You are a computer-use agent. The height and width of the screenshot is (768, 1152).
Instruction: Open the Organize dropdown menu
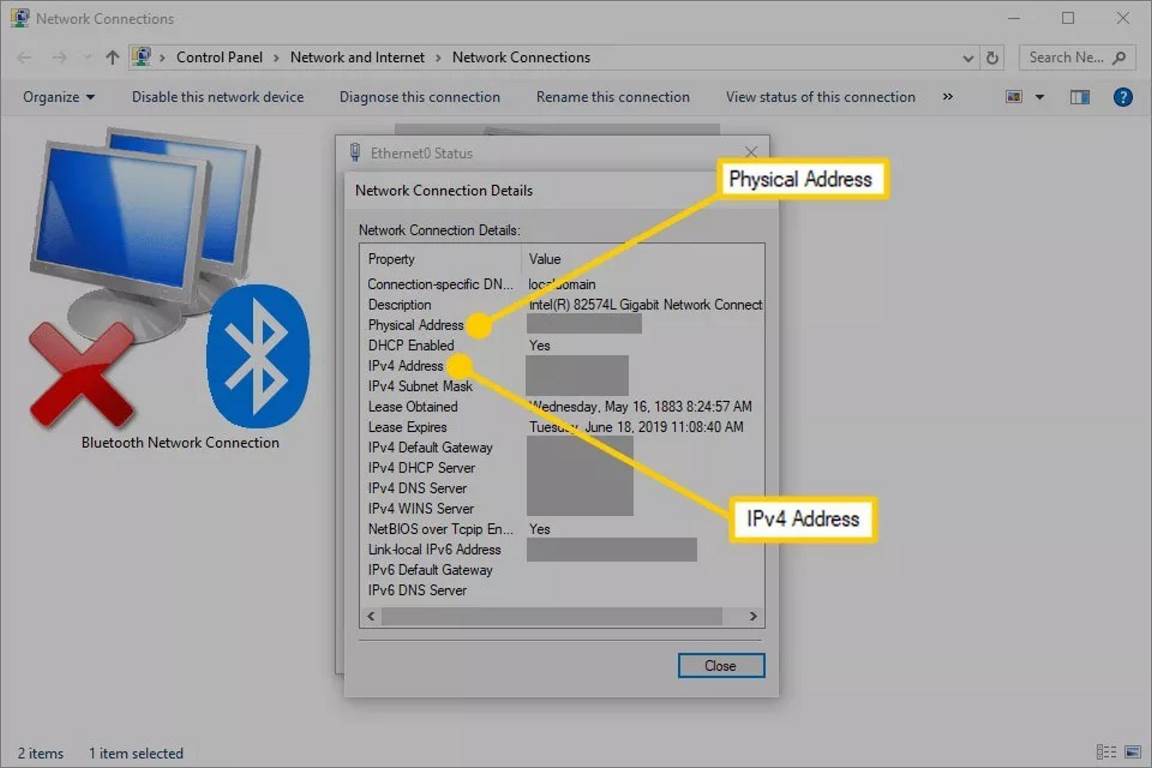(x=59, y=97)
